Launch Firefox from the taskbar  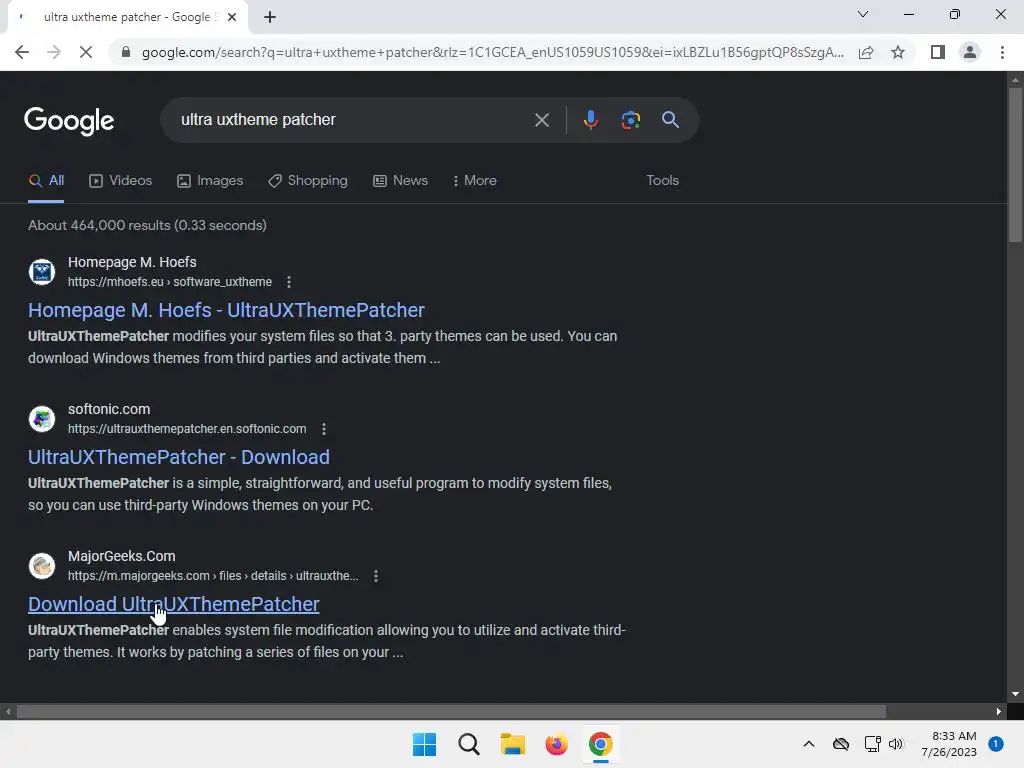(x=556, y=744)
